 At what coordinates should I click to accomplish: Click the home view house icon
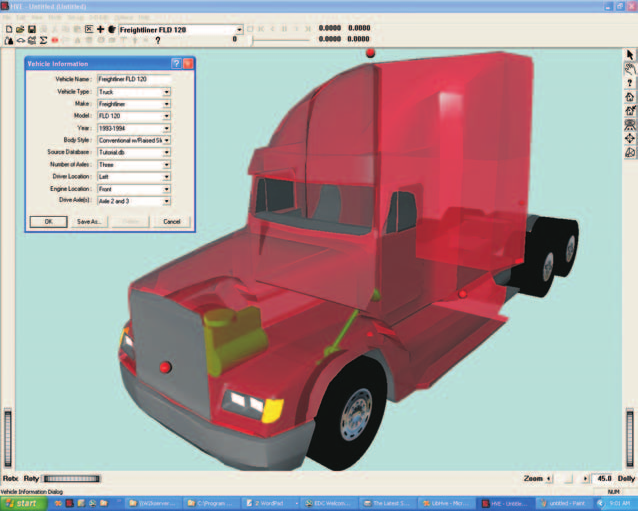[x=630, y=97]
